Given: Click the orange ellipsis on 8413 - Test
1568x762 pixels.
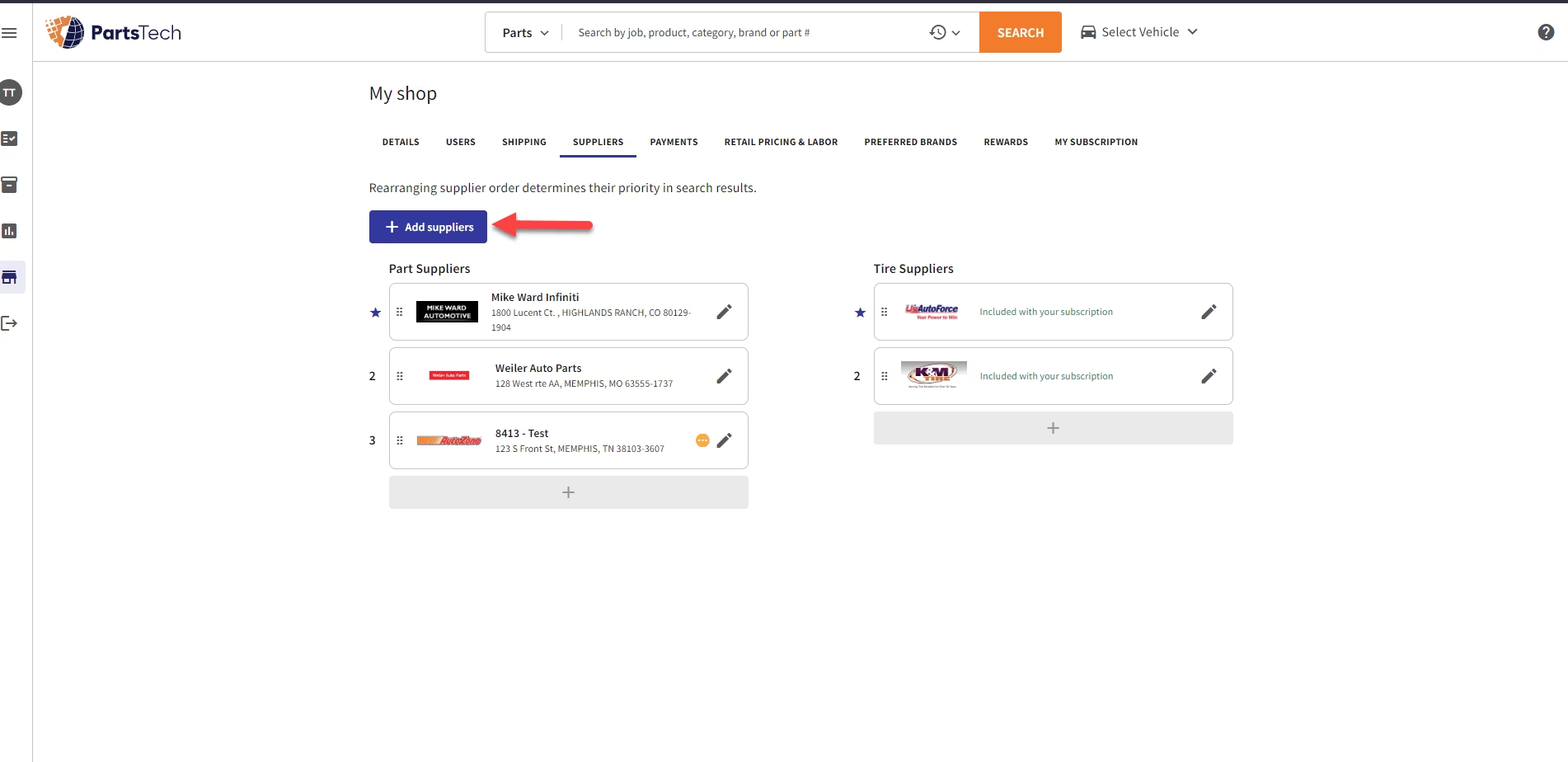Looking at the screenshot, I should pyautogui.click(x=702, y=440).
